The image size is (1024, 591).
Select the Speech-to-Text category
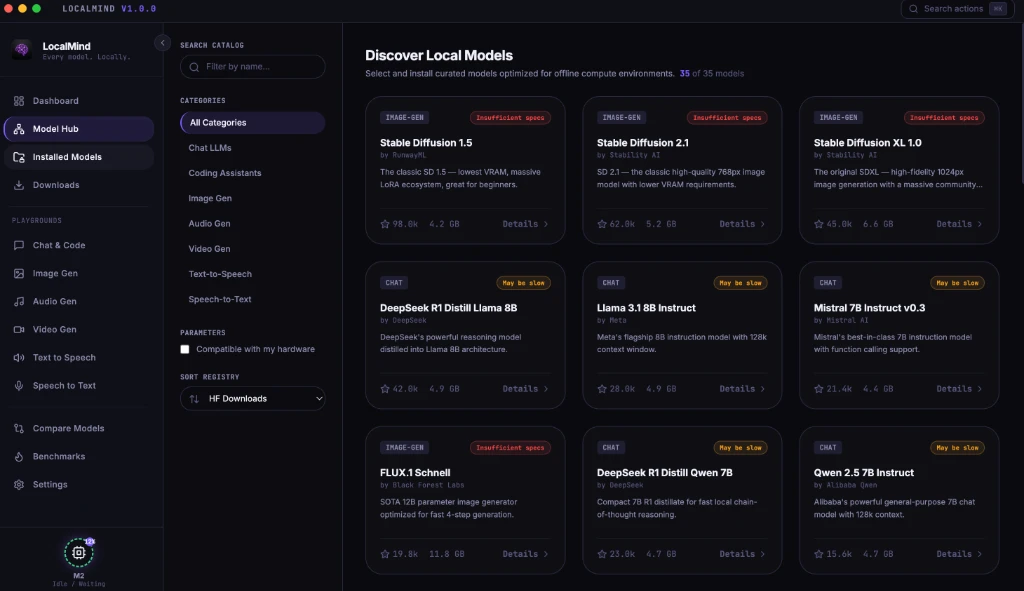click(219, 299)
